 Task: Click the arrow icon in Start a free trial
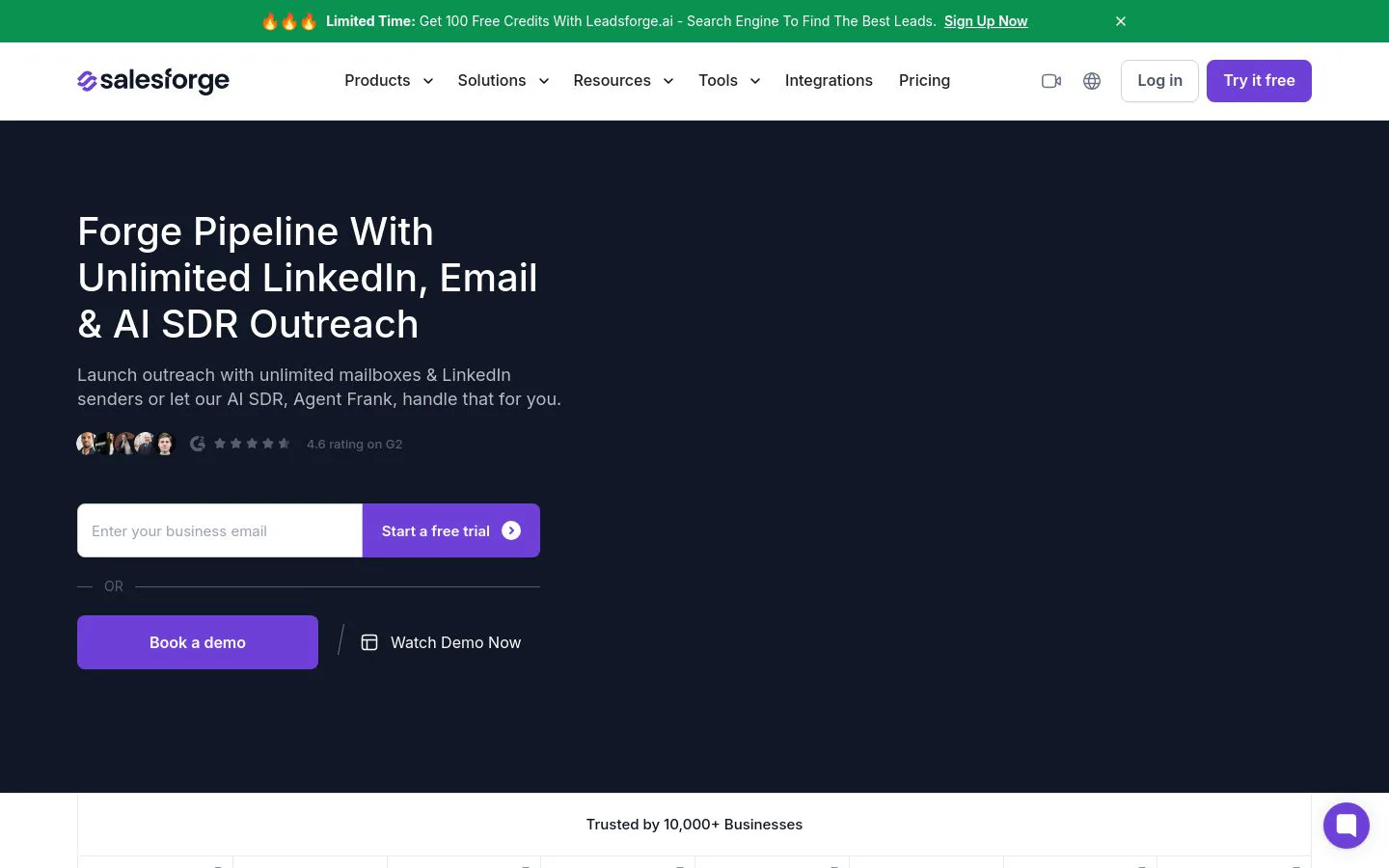(511, 530)
